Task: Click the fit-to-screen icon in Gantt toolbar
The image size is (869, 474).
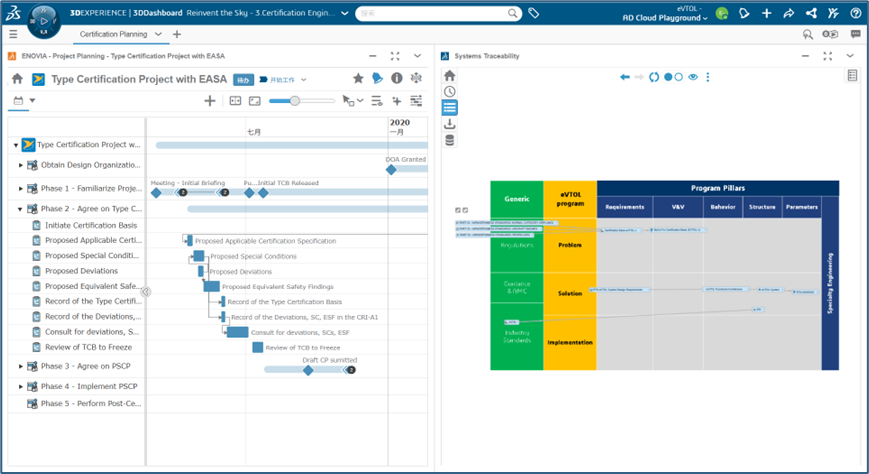Action: [254, 101]
